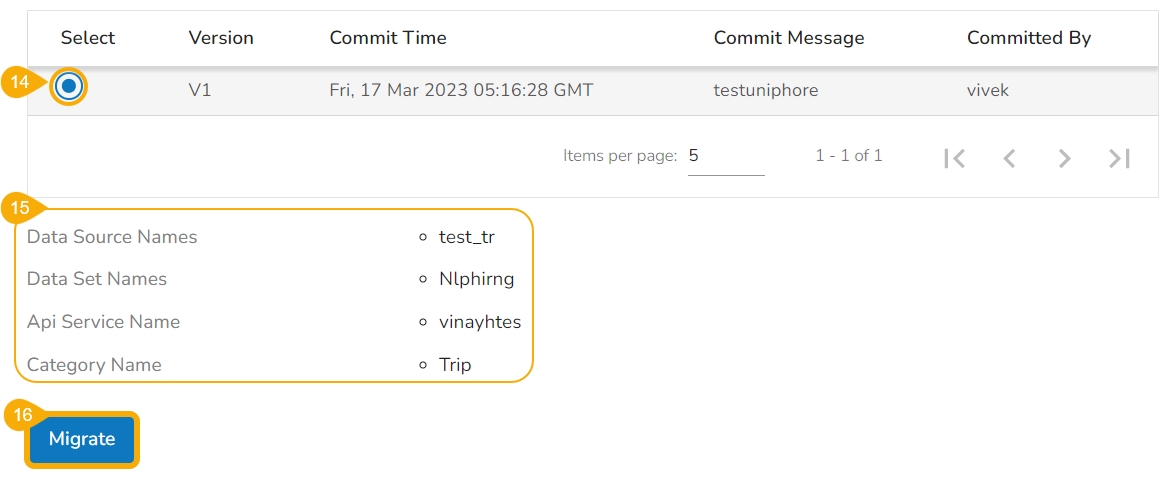
Task: Click the Migrate button
Action: pos(82,439)
